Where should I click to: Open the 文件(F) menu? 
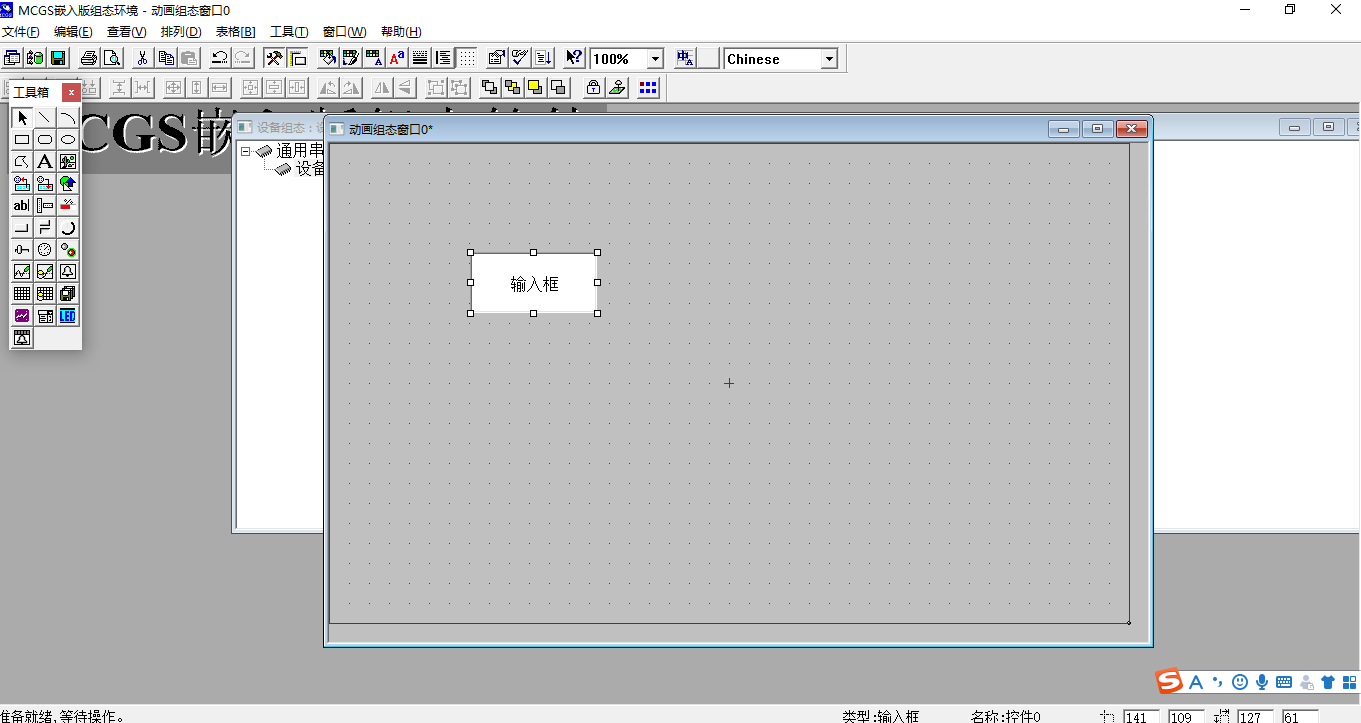[21, 32]
